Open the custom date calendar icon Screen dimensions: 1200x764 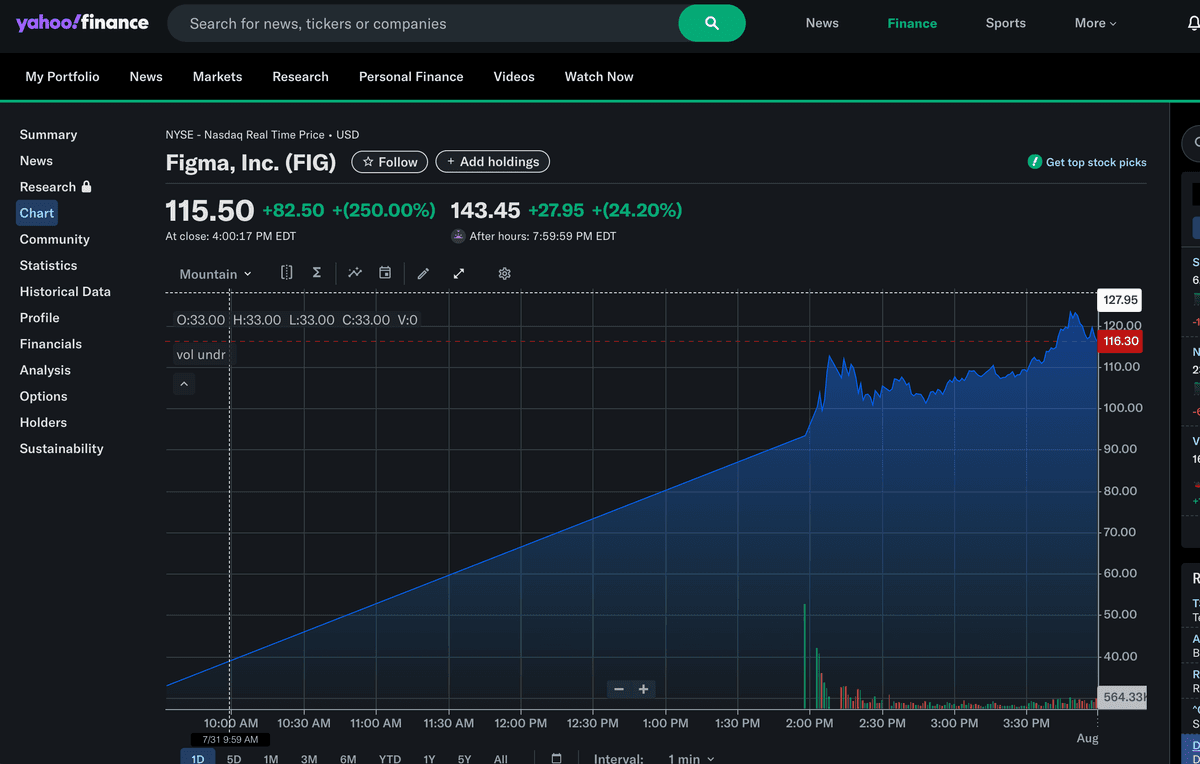pyautogui.click(x=557, y=759)
